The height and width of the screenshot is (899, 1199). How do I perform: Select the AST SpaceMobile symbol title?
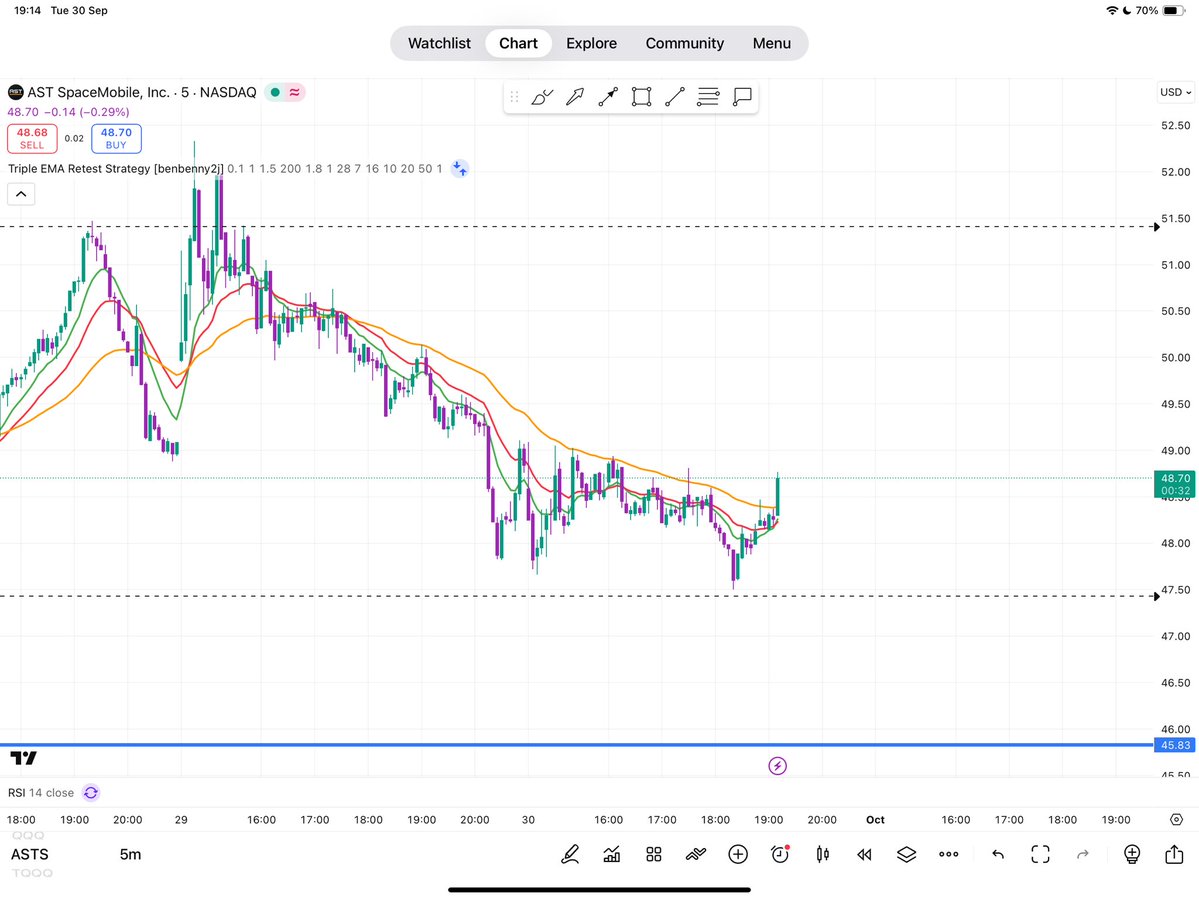141,92
